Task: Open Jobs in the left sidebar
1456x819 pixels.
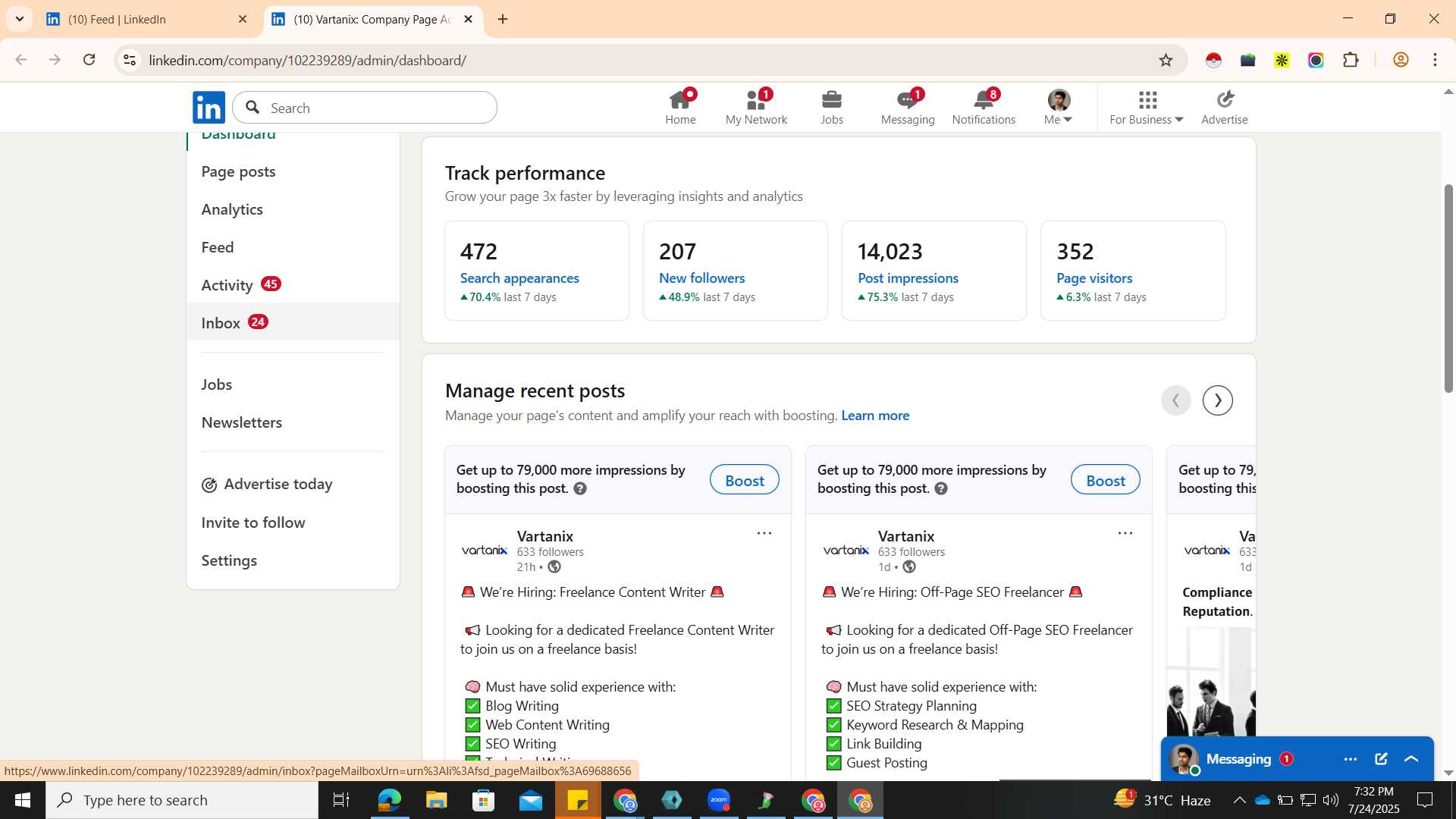Action: tap(217, 384)
